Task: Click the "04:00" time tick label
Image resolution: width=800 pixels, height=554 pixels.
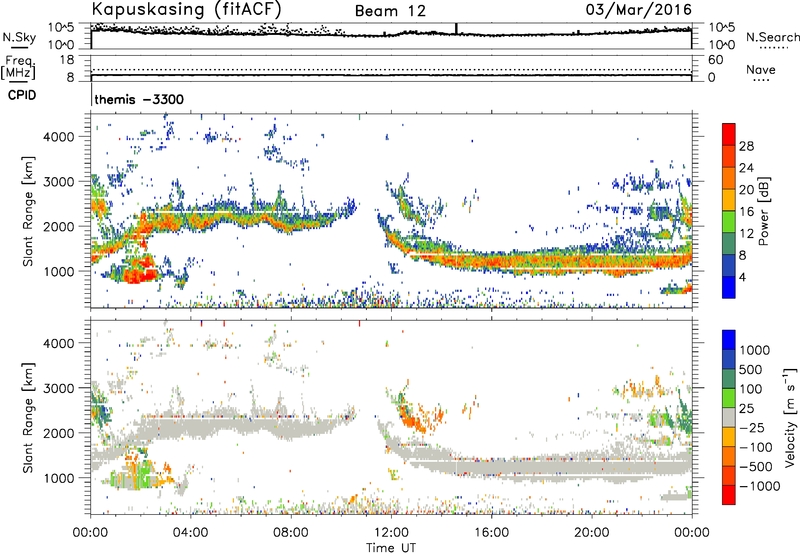Action: click(191, 533)
